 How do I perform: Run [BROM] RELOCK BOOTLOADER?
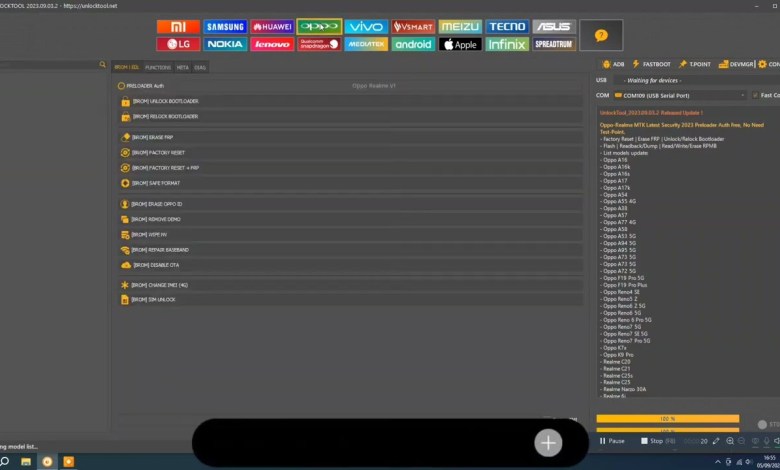pos(350,116)
